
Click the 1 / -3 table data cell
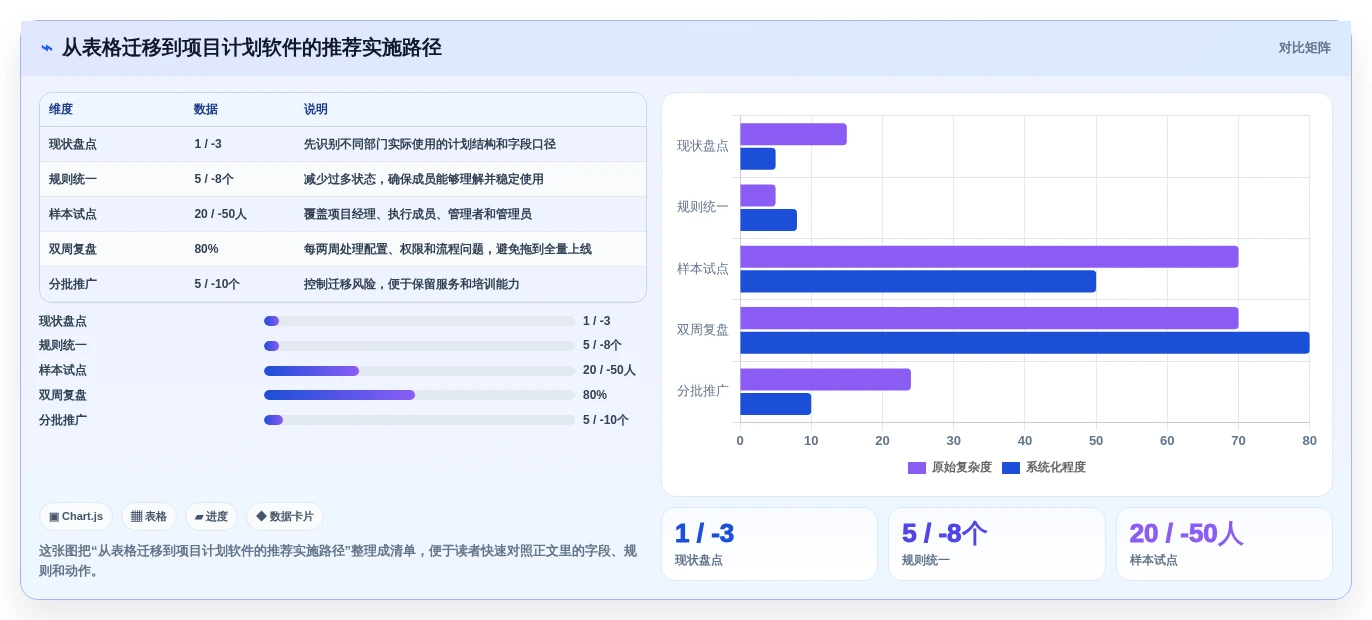208,144
